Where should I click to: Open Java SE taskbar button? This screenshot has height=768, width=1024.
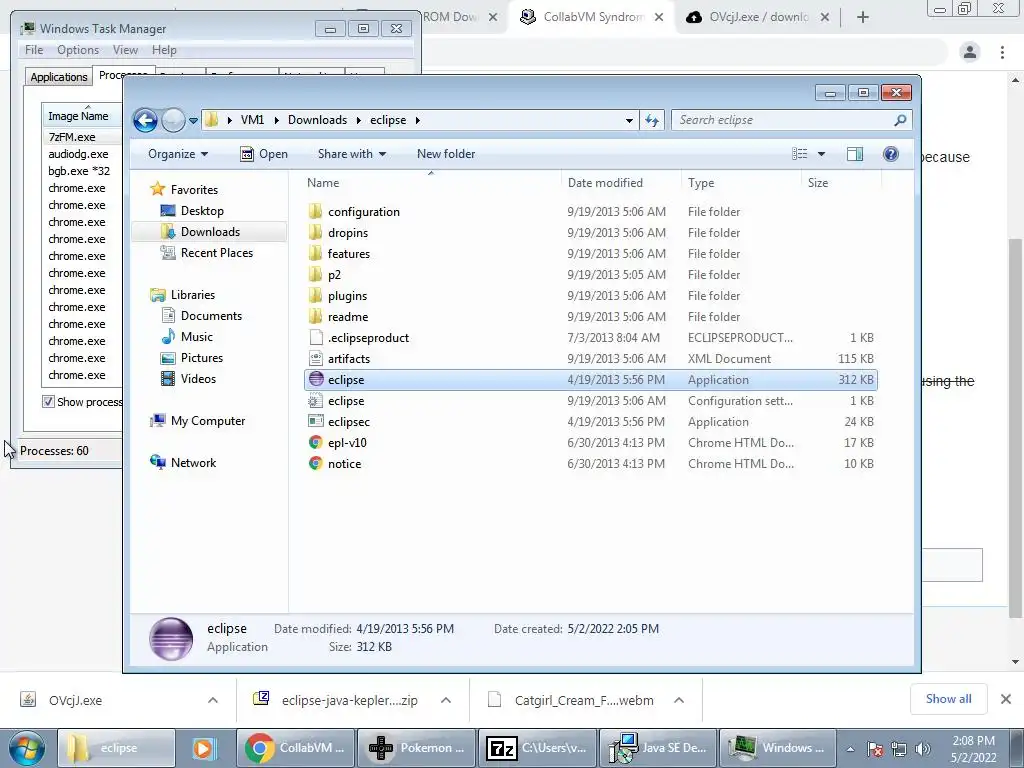point(658,748)
